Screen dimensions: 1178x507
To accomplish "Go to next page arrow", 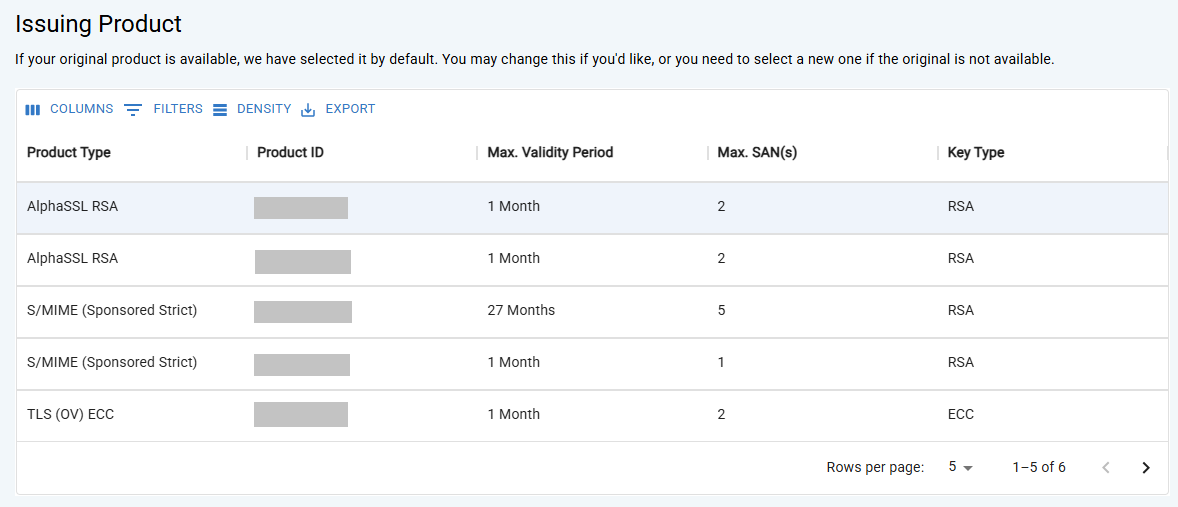I will tap(1146, 467).
